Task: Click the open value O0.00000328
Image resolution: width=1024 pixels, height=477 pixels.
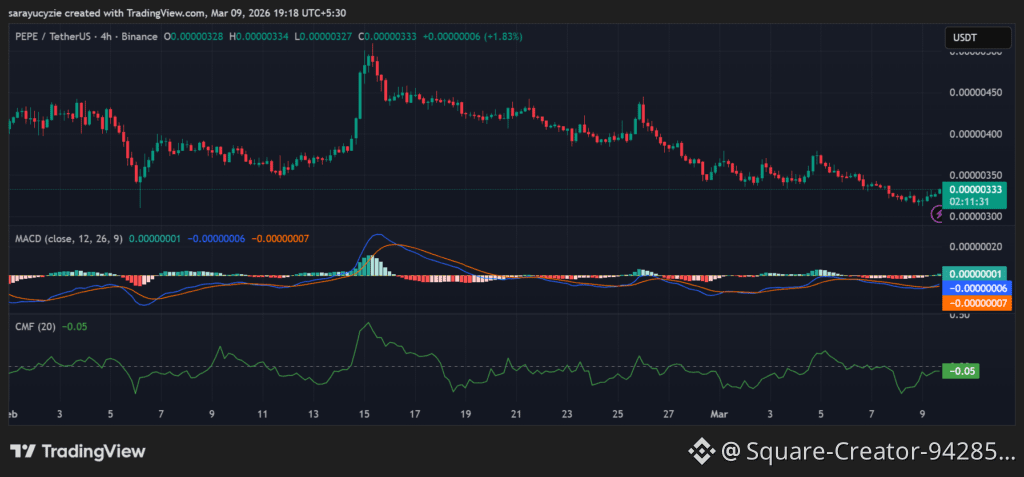Action: 193,37
